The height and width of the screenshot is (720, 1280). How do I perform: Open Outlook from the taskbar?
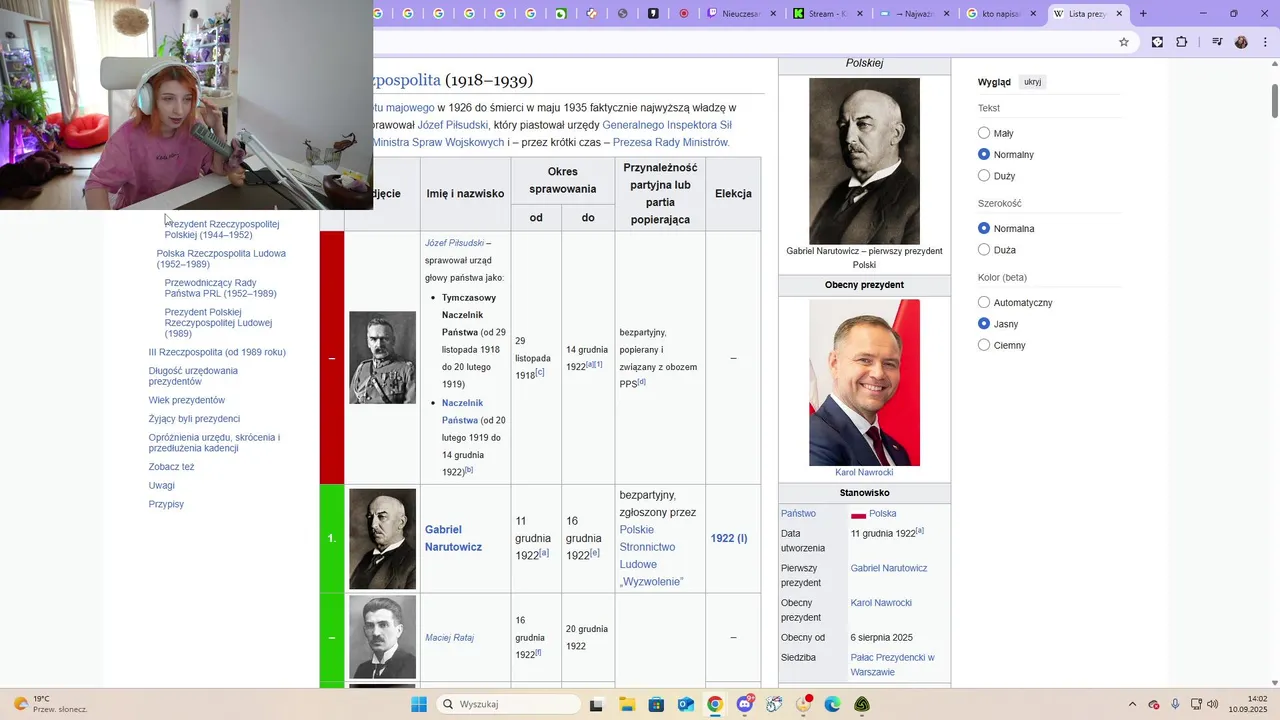point(685,704)
